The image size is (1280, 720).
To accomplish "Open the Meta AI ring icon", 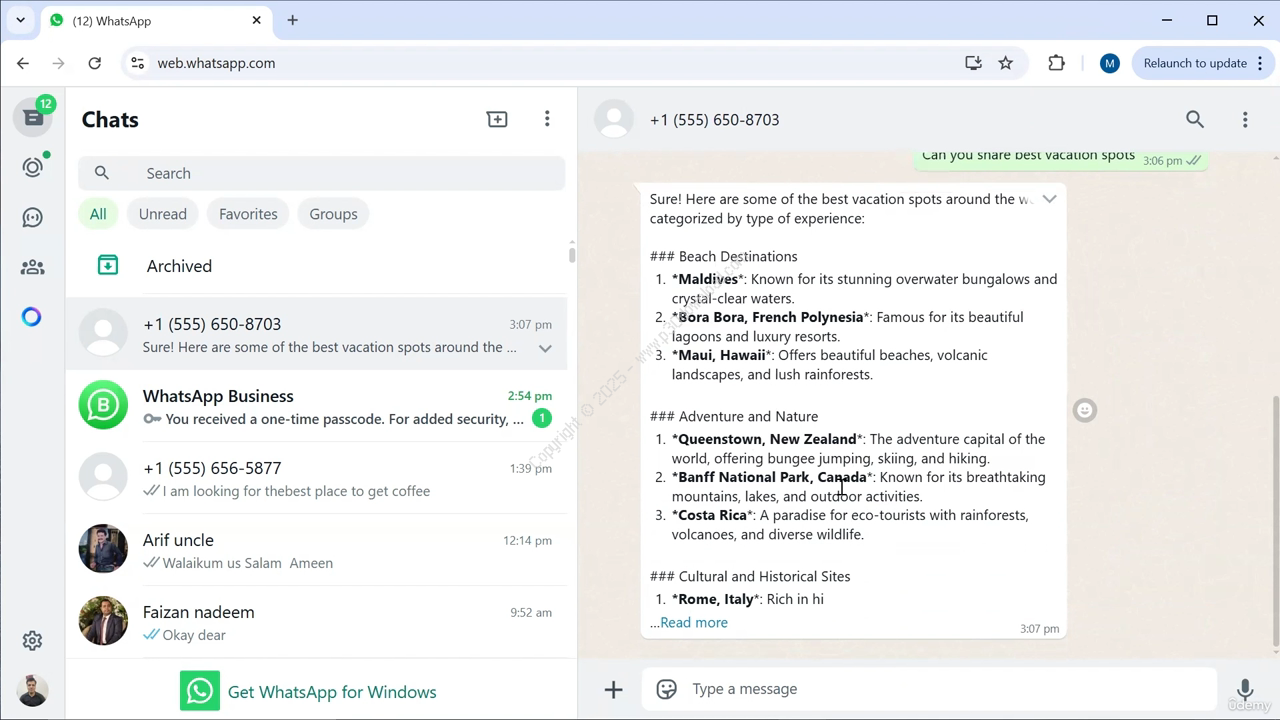I will click(x=32, y=317).
